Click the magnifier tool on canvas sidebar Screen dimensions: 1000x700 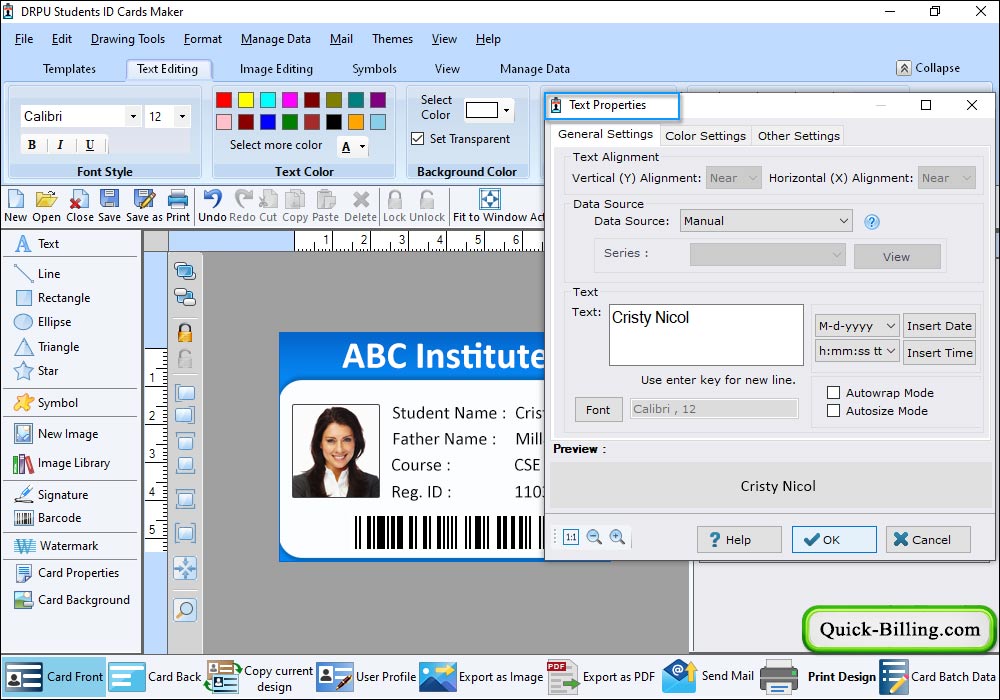(185, 610)
